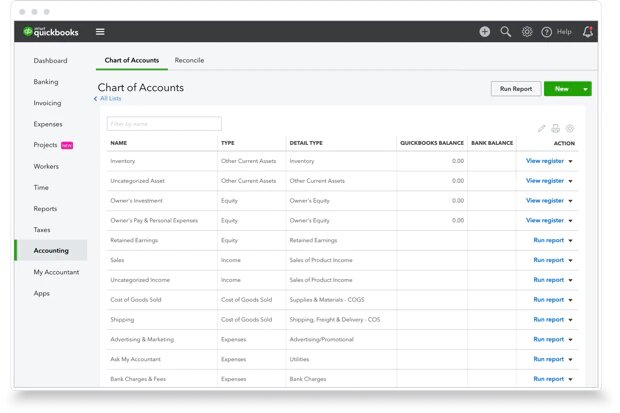
Task: Switch to the Reconcile tab
Action: tap(189, 60)
